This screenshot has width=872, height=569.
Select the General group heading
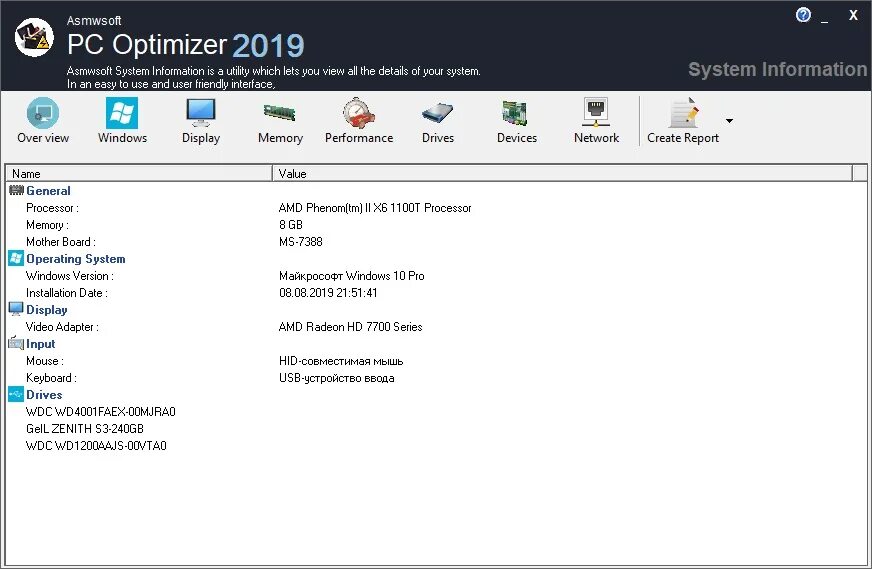[x=48, y=191]
